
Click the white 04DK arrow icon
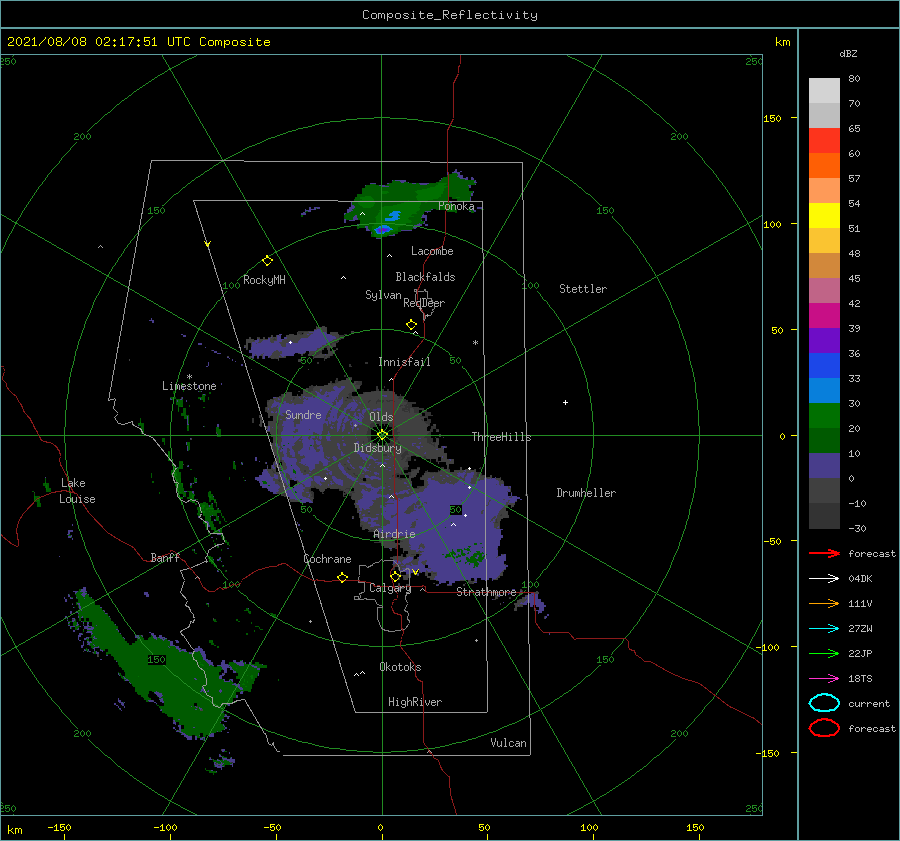(x=824, y=578)
